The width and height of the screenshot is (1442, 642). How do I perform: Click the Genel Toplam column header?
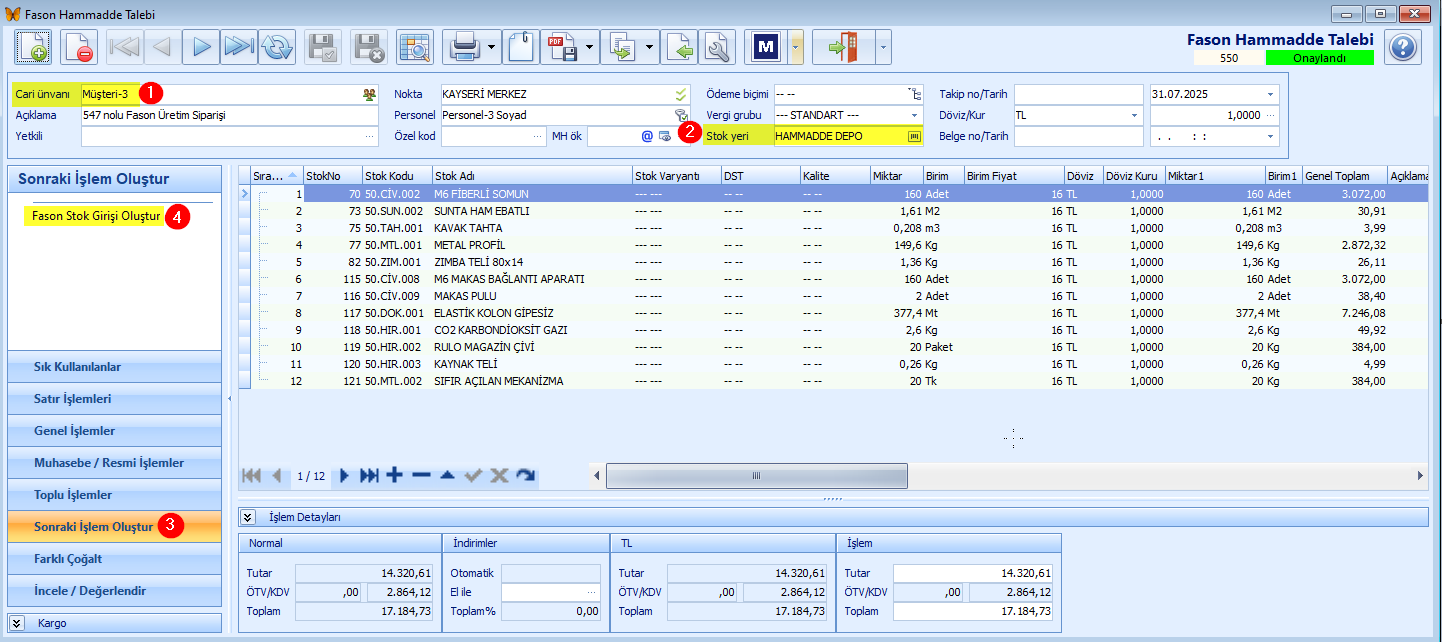coord(1344,175)
